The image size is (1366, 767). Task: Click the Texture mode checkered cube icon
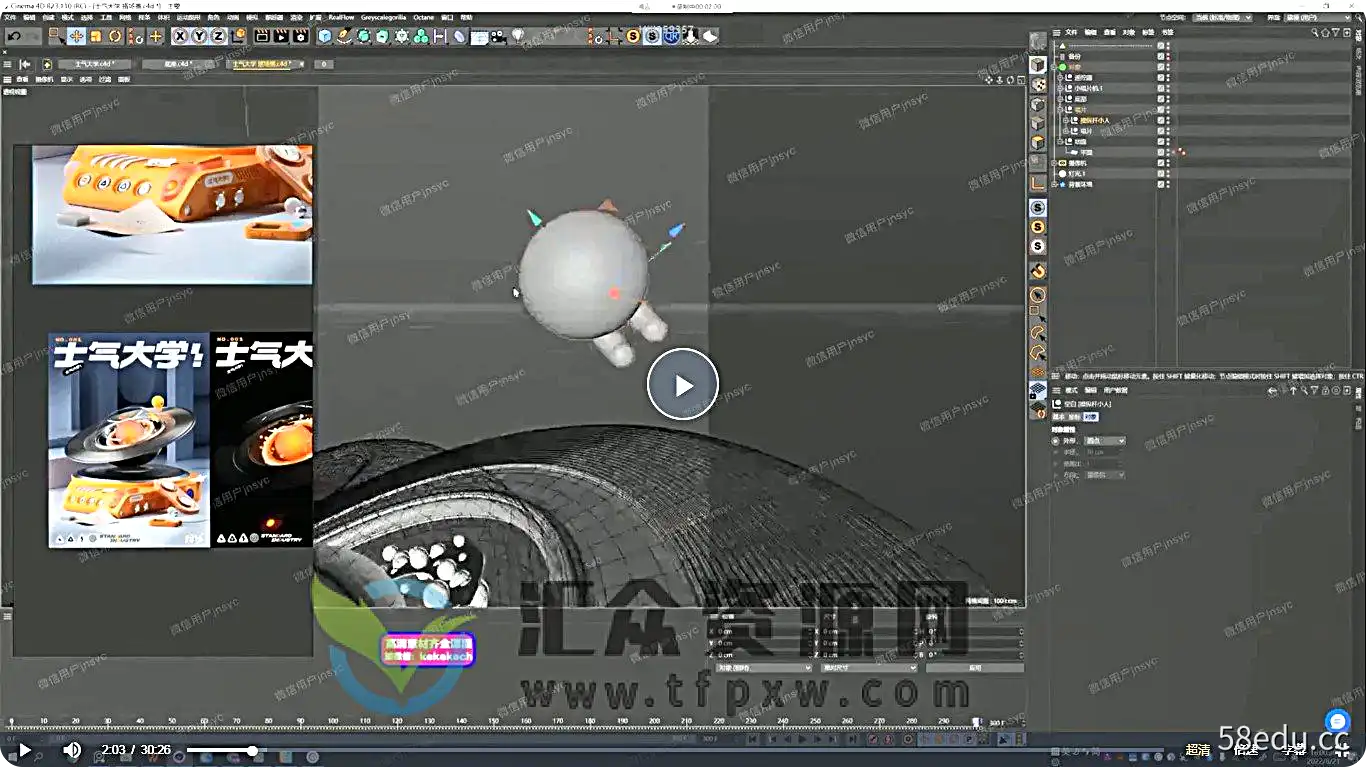pyautogui.click(x=1038, y=85)
